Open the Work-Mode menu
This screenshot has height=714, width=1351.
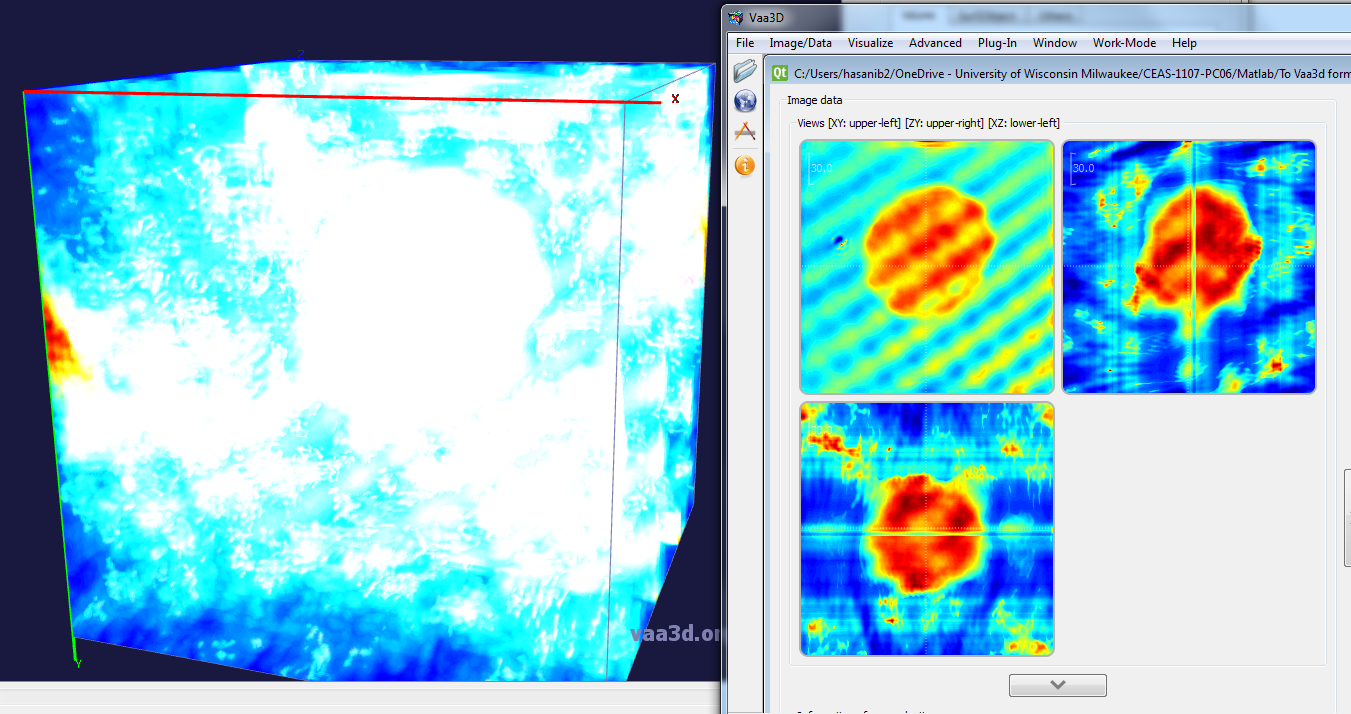pyautogui.click(x=1124, y=43)
